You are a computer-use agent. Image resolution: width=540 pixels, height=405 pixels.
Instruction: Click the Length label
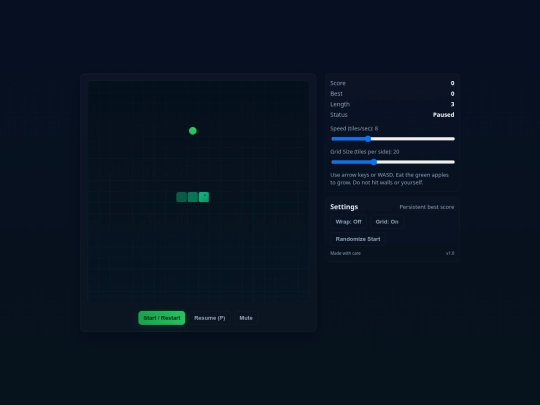[340, 104]
